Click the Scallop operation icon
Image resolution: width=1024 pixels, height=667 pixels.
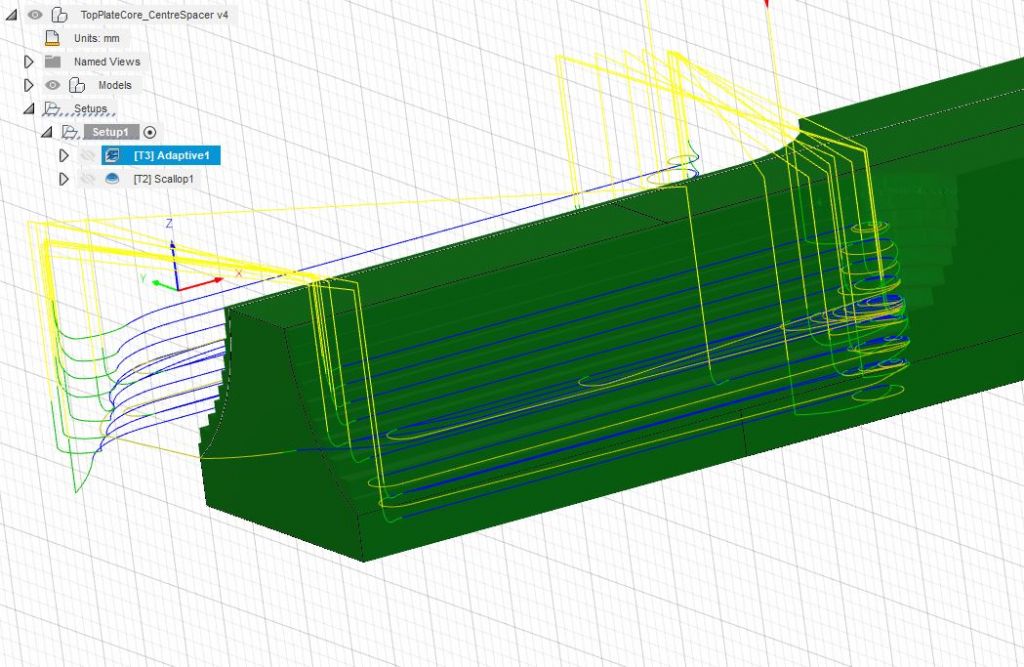(x=112, y=178)
